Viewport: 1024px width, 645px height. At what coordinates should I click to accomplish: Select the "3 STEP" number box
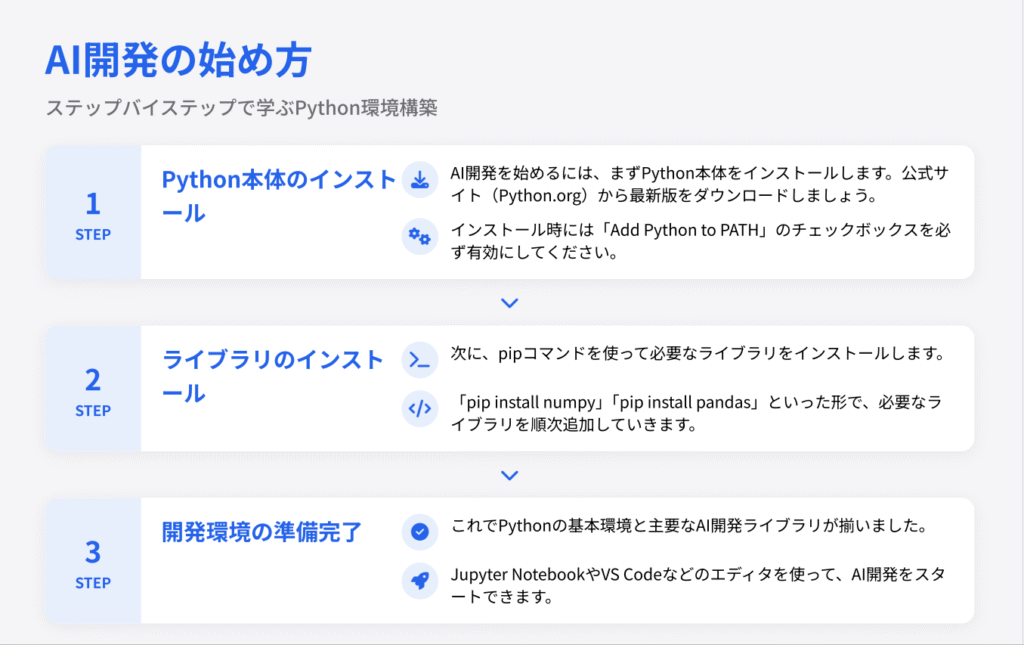pos(93,561)
